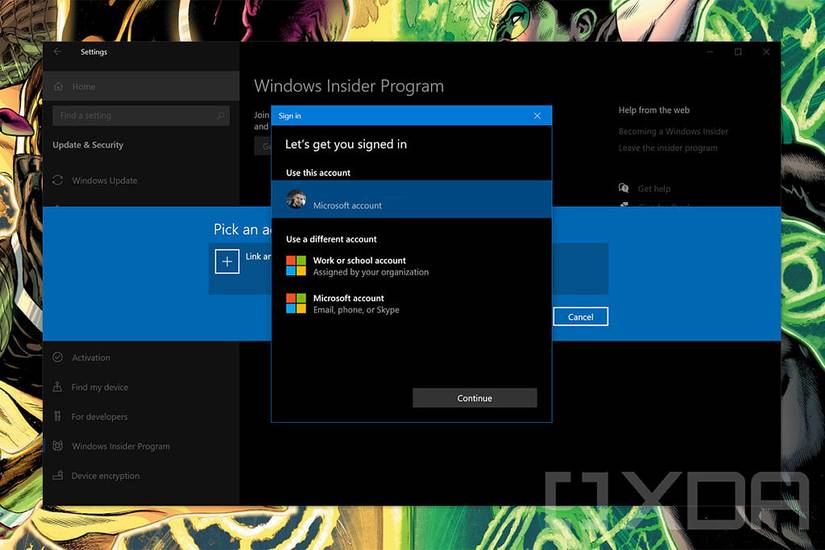The image size is (825, 550).
Task: Click the user avatar picture
Action: tap(296, 199)
